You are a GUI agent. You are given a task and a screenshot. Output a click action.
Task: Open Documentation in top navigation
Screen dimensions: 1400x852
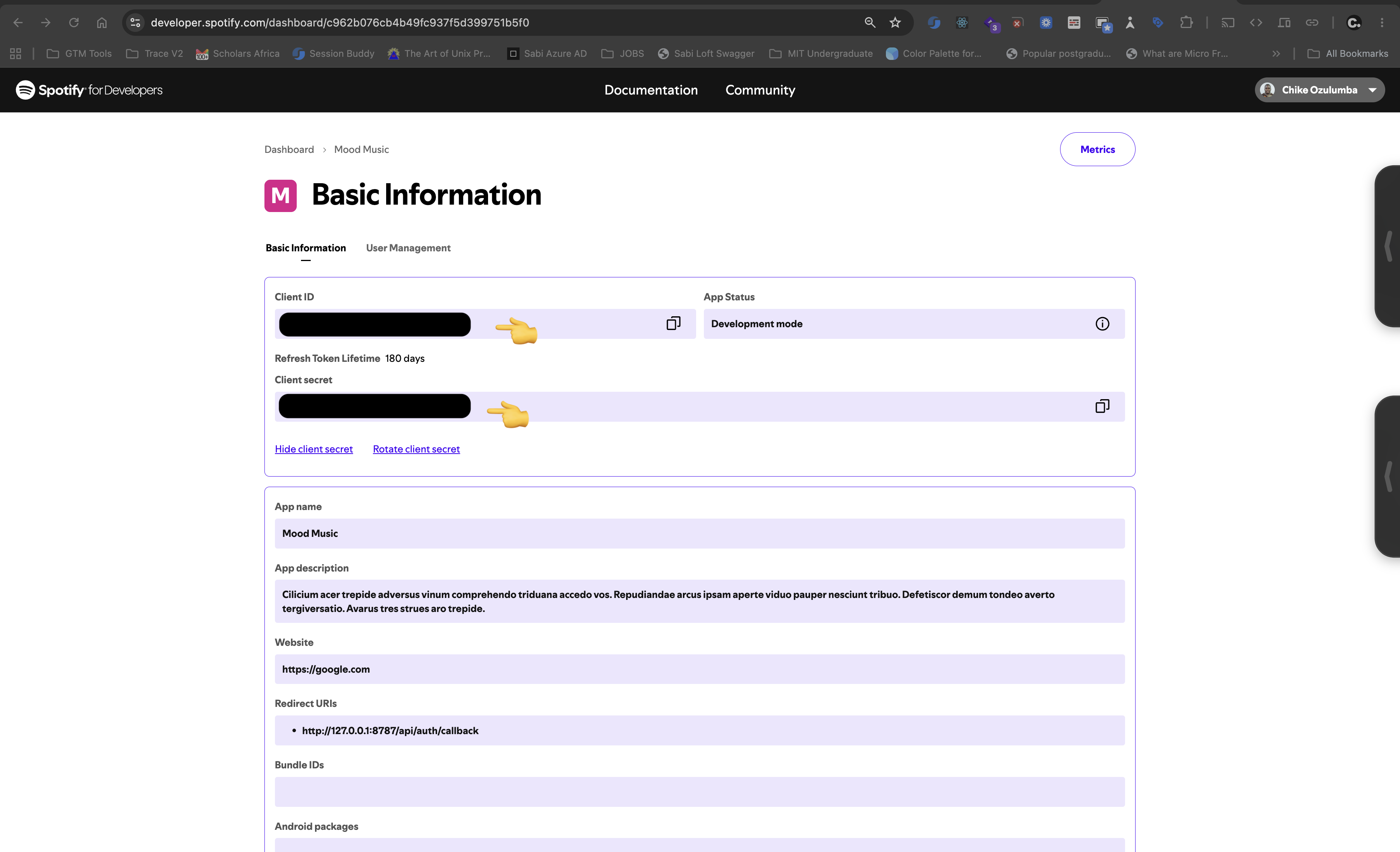651,90
